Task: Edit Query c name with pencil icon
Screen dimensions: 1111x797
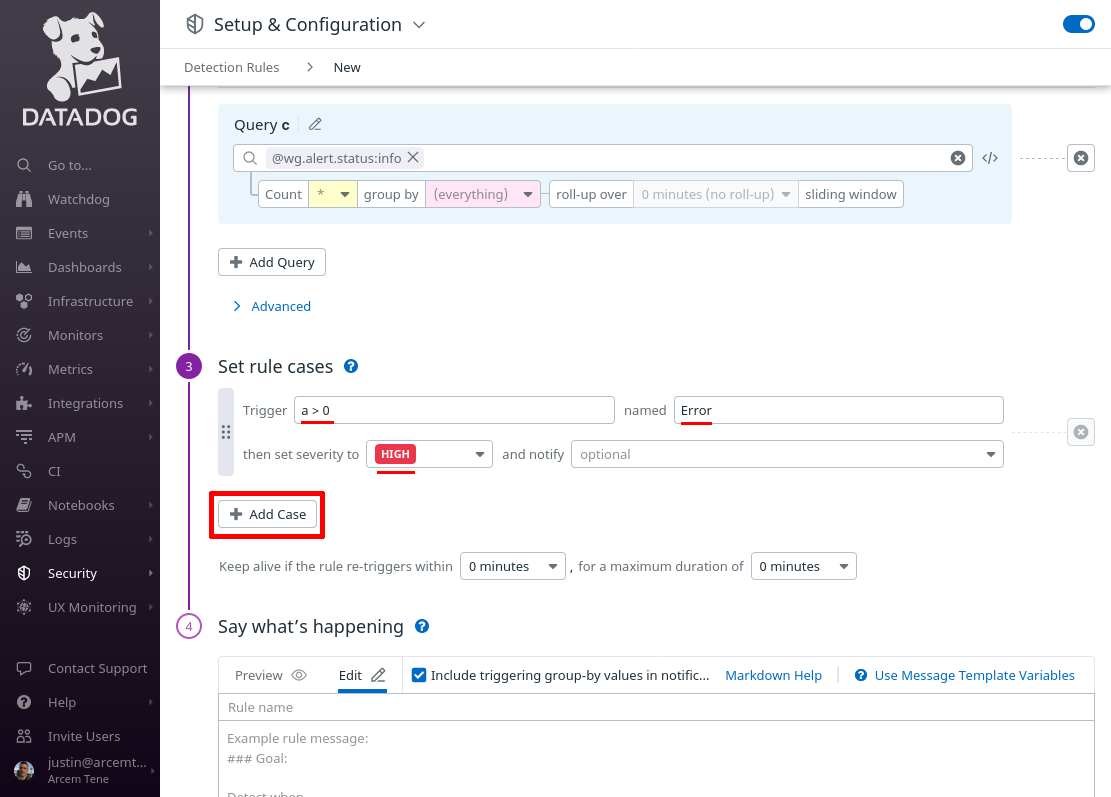Action: [x=315, y=125]
